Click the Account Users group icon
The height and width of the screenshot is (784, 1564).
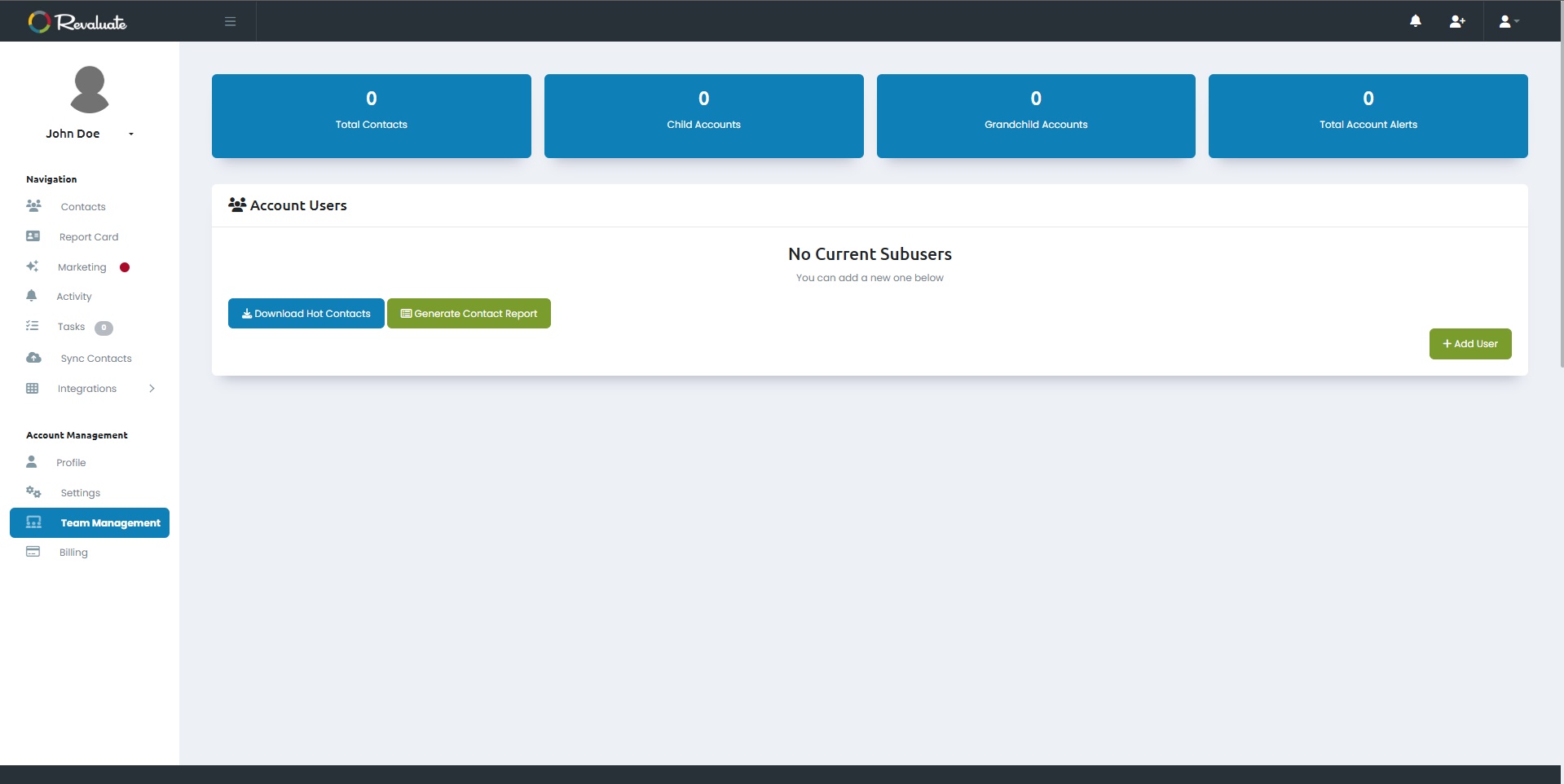coord(237,205)
